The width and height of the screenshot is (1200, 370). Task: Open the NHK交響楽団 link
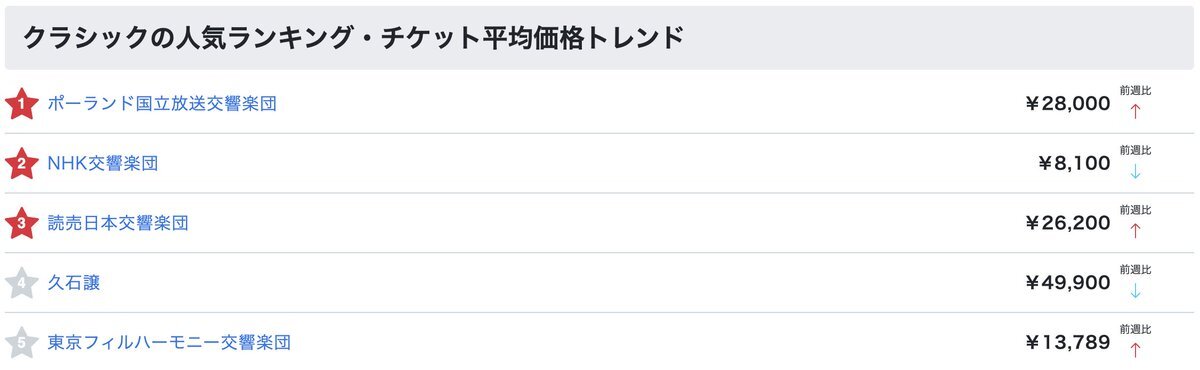tap(103, 163)
